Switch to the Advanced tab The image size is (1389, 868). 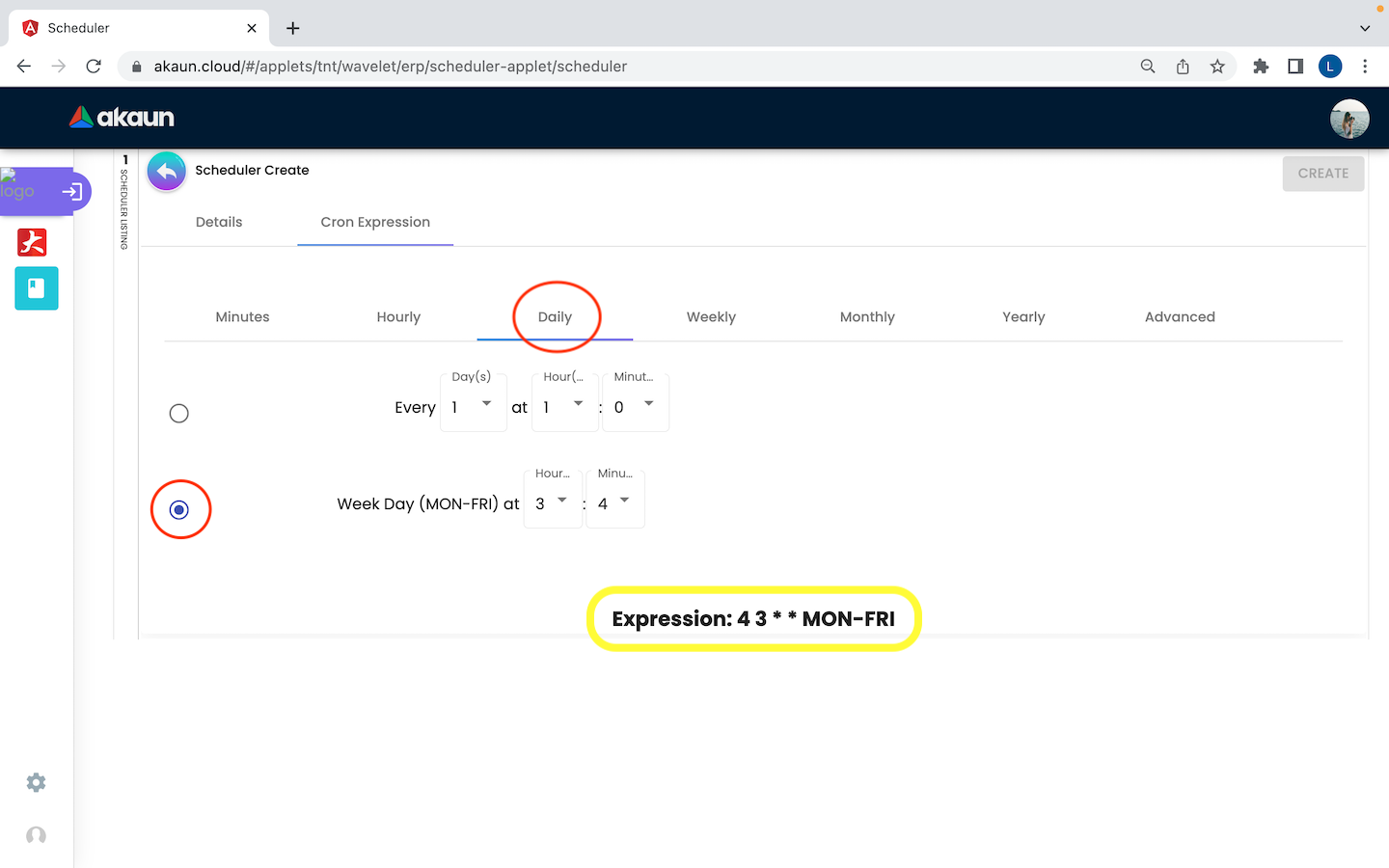(x=1179, y=317)
